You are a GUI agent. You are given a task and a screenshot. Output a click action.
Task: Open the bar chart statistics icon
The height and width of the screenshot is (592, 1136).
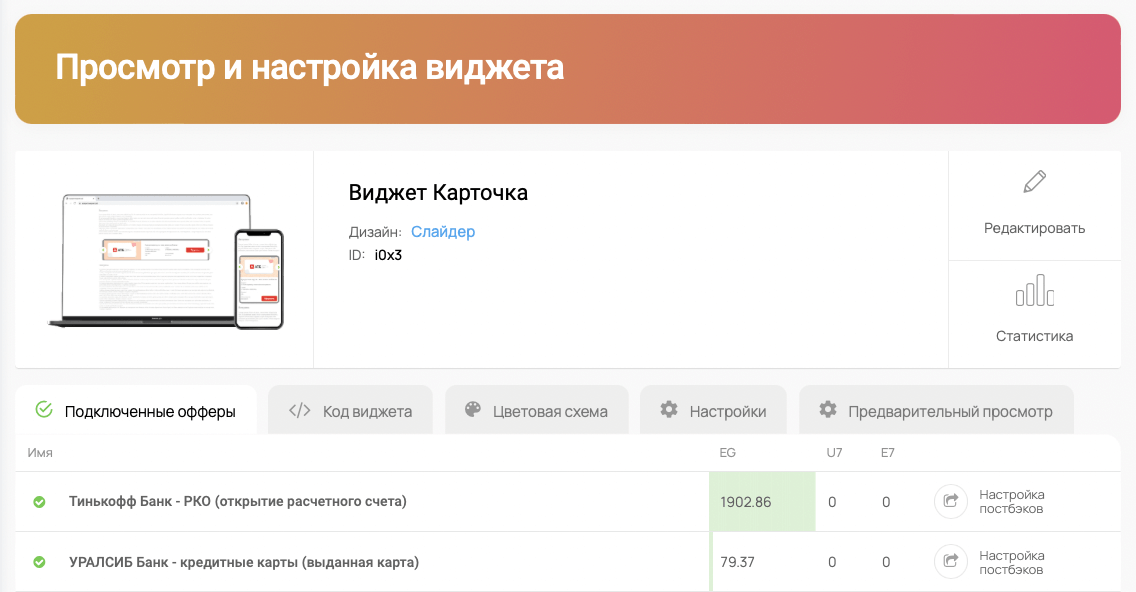1035,290
